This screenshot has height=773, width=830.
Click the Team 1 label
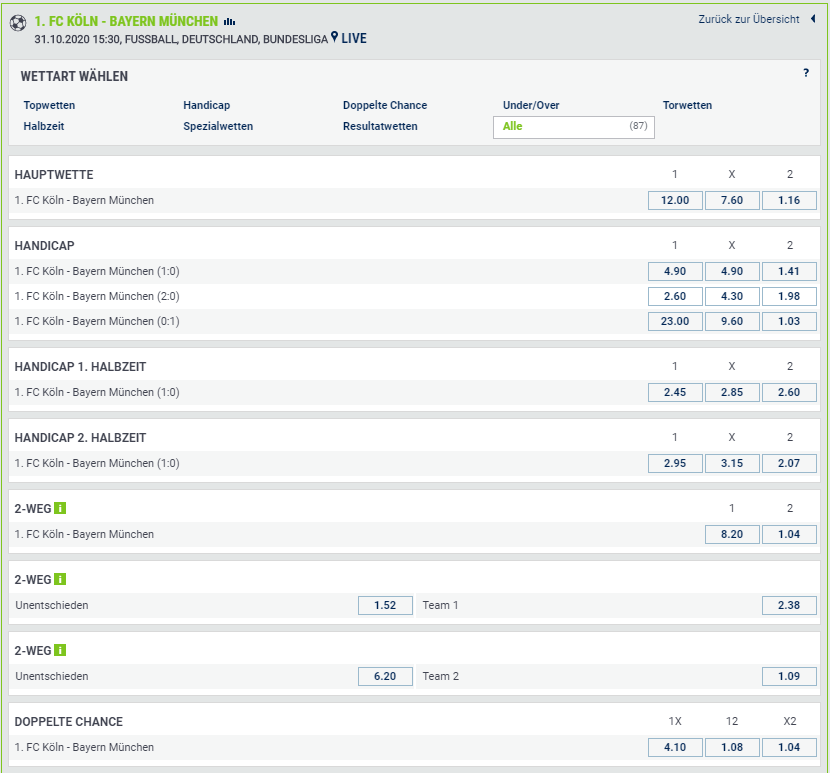440,605
